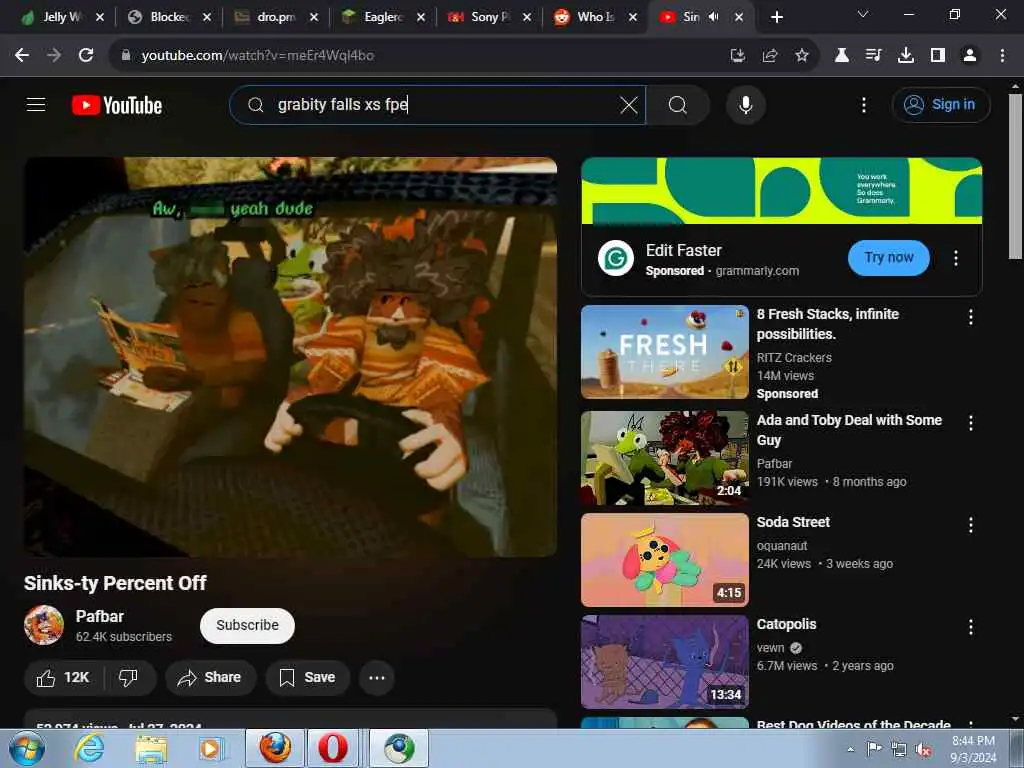
Task: Open options for Ada and Toby video
Action: (970, 423)
